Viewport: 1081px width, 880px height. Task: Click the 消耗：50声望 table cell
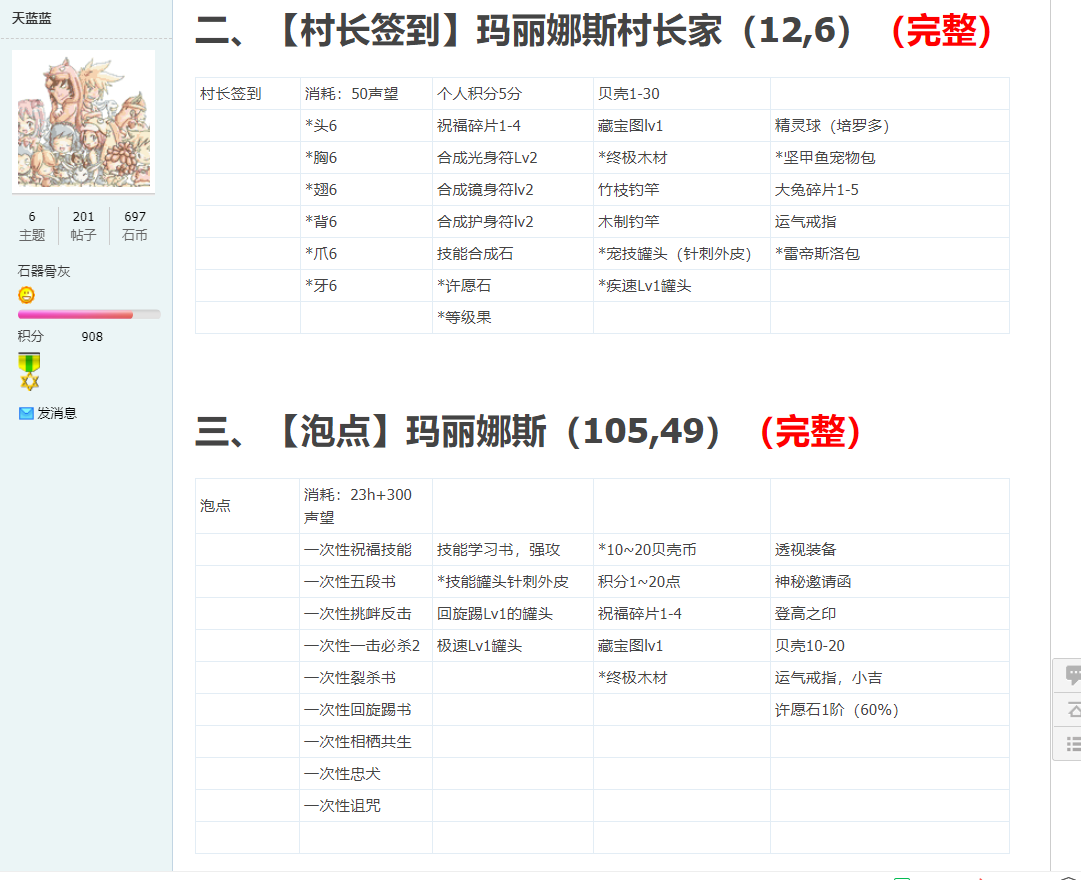tap(352, 94)
